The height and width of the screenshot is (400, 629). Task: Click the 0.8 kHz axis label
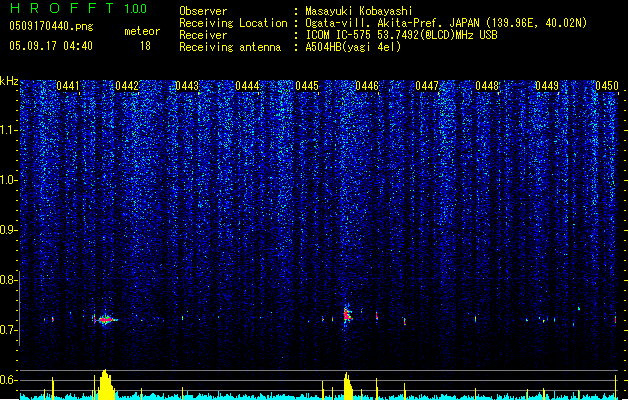pyautogui.click(x=9, y=280)
